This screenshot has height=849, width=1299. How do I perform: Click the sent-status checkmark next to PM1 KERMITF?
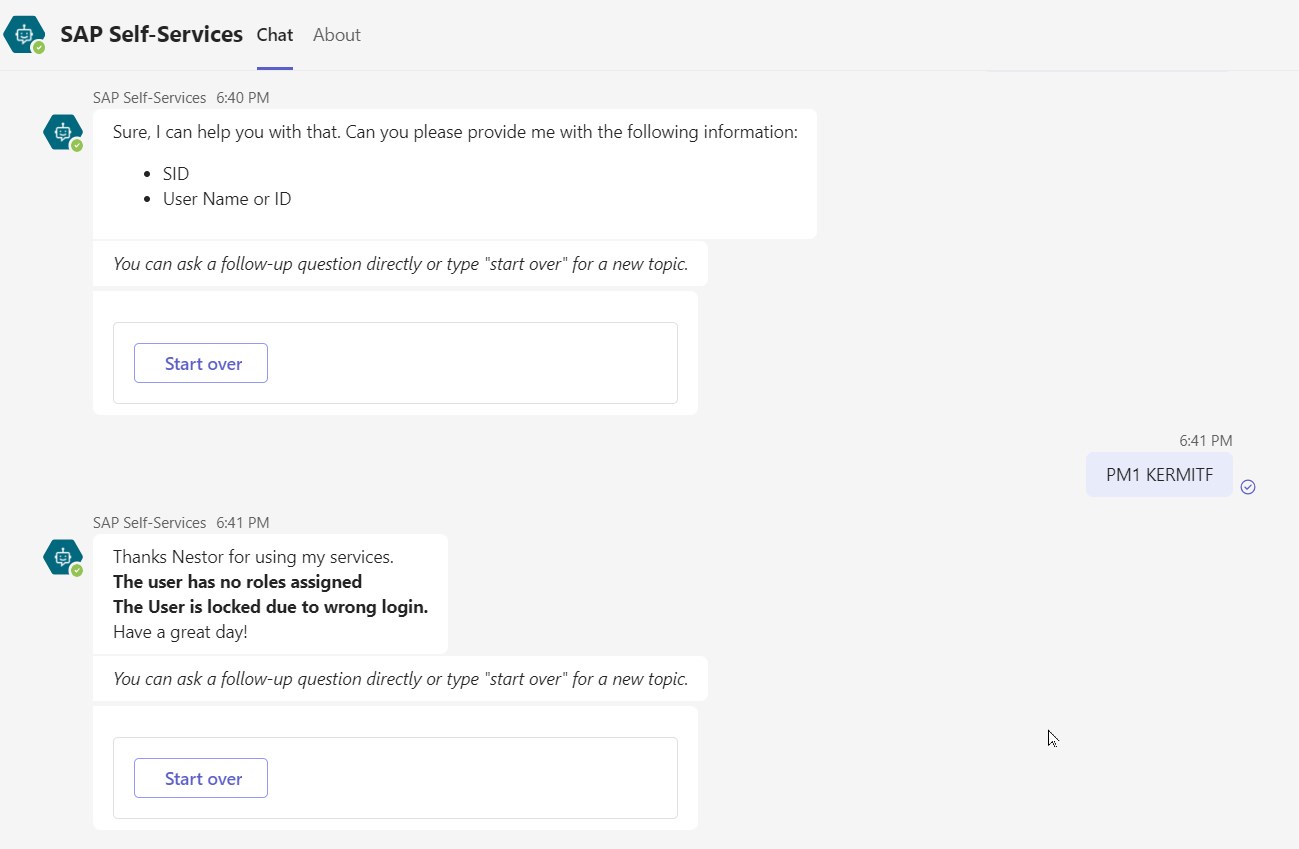[x=1248, y=487]
